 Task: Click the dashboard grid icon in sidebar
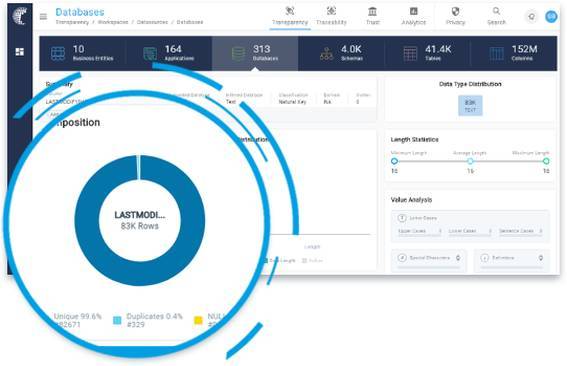click(20, 52)
